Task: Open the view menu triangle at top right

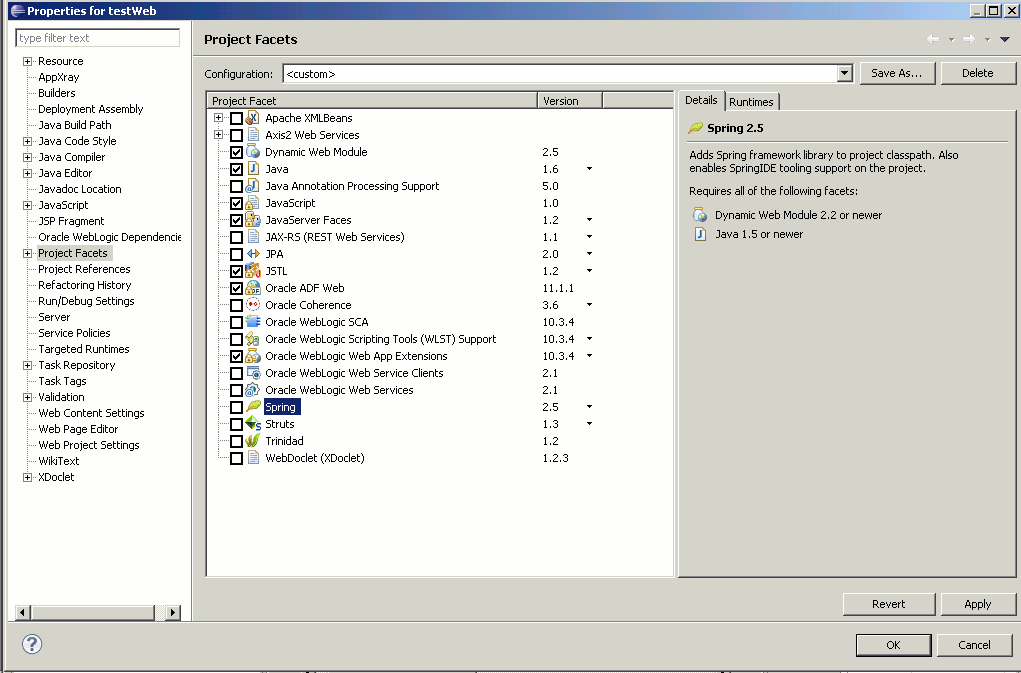Action: tap(1005, 39)
